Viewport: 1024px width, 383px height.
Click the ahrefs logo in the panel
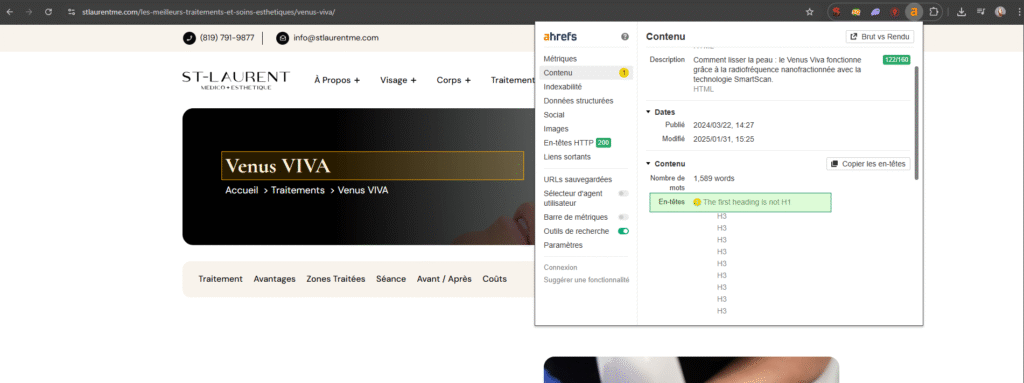coord(560,37)
